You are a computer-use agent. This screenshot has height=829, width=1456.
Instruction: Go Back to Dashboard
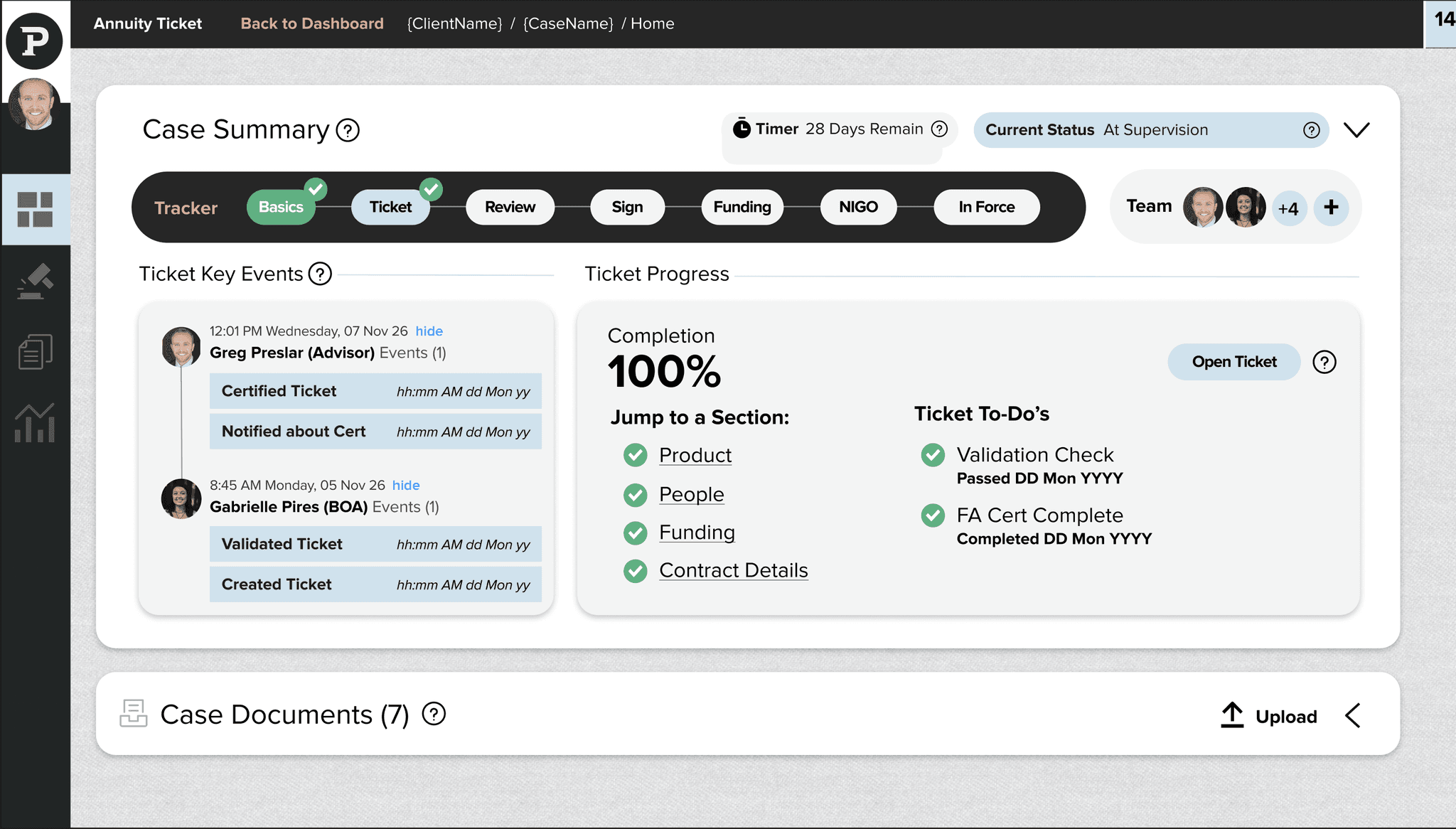point(311,23)
